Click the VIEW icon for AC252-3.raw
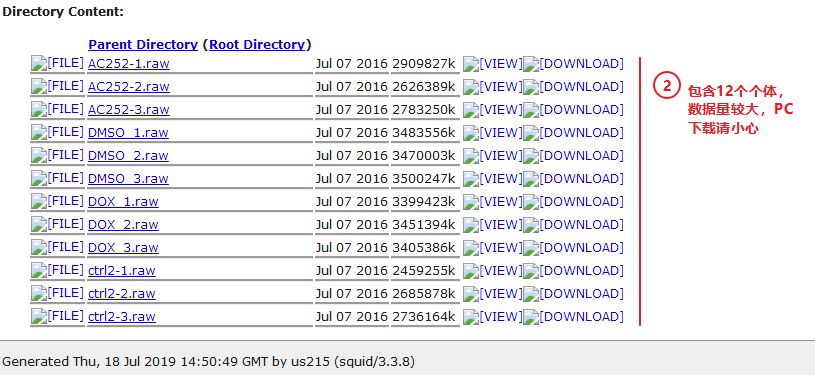Screen dimensions: 815x375 coord(493,110)
